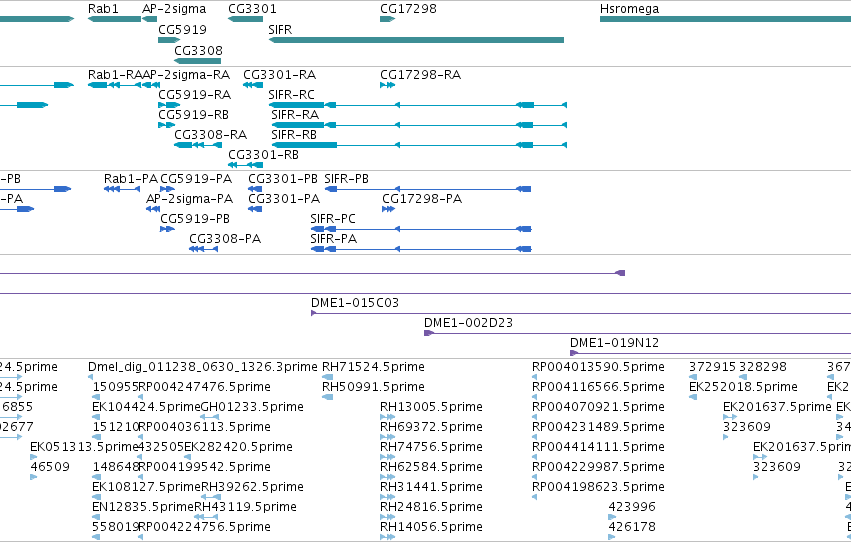Click the RH50991.5prime EST label
The height and width of the screenshot is (542, 851).
[373, 387]
